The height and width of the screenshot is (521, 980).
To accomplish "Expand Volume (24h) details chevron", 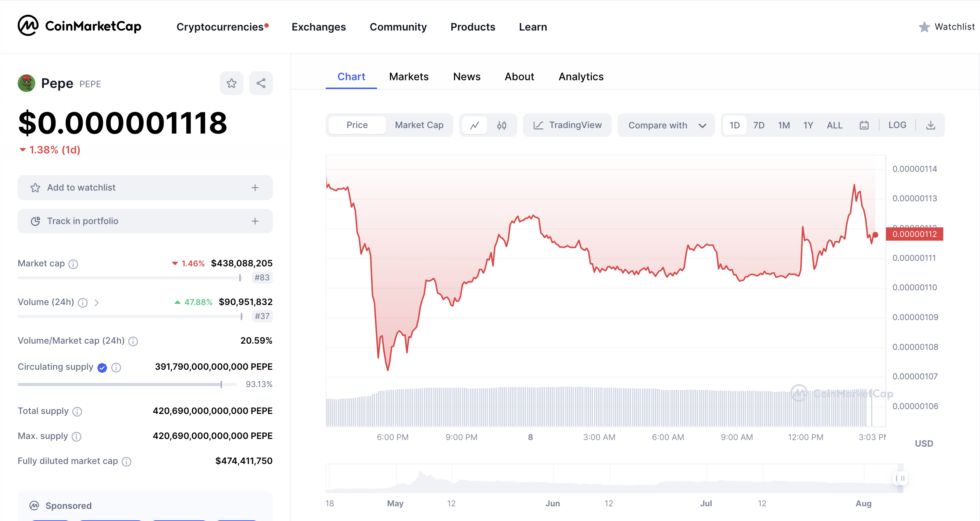I will coord(96,302).
